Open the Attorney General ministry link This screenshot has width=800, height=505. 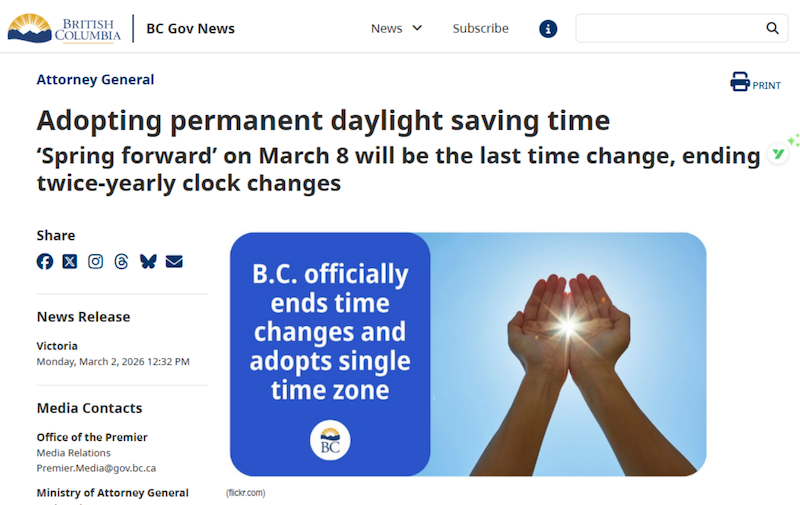click(x=95, y=80)
